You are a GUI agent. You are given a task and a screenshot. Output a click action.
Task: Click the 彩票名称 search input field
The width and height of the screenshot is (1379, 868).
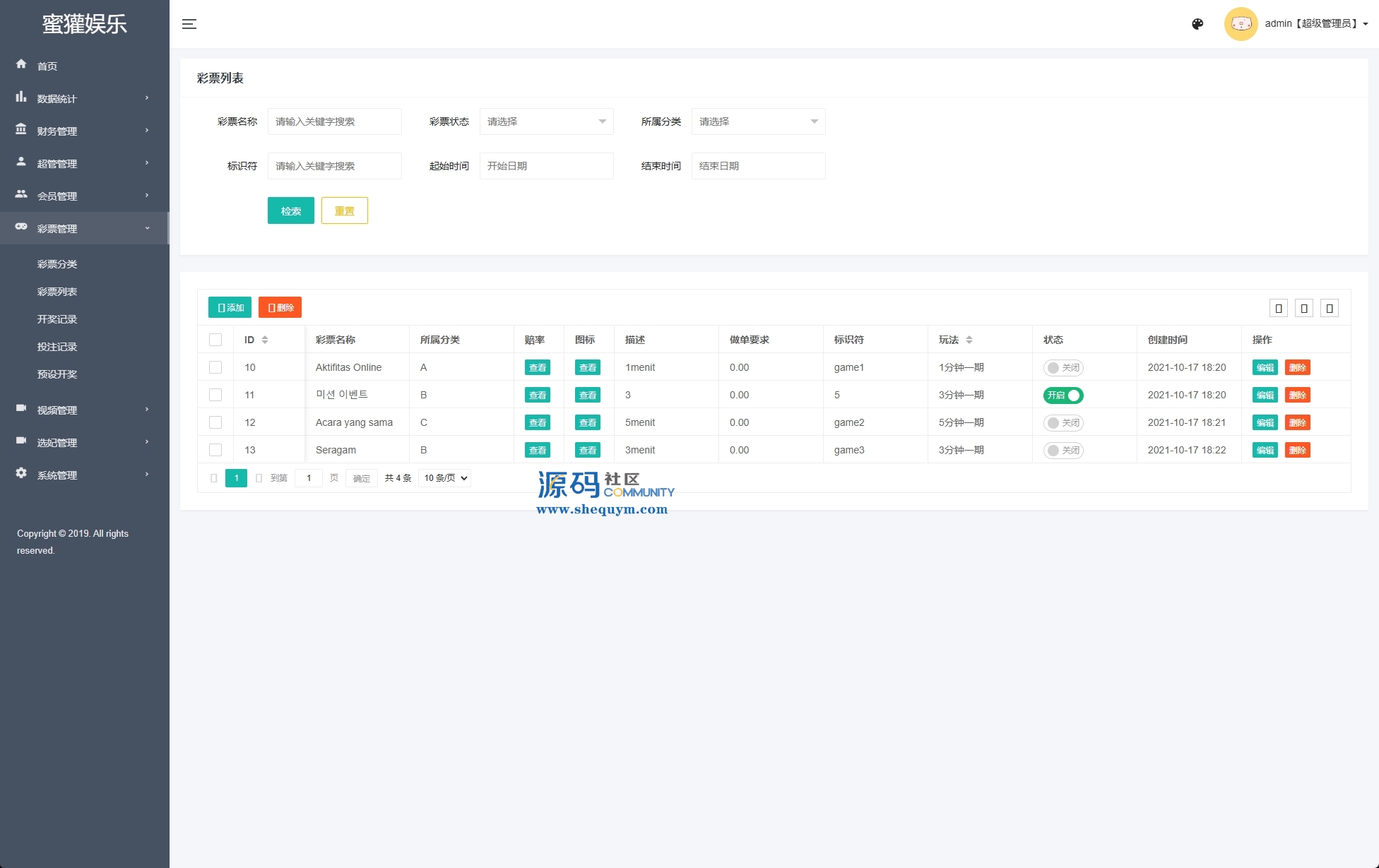[x=334, y=121]
